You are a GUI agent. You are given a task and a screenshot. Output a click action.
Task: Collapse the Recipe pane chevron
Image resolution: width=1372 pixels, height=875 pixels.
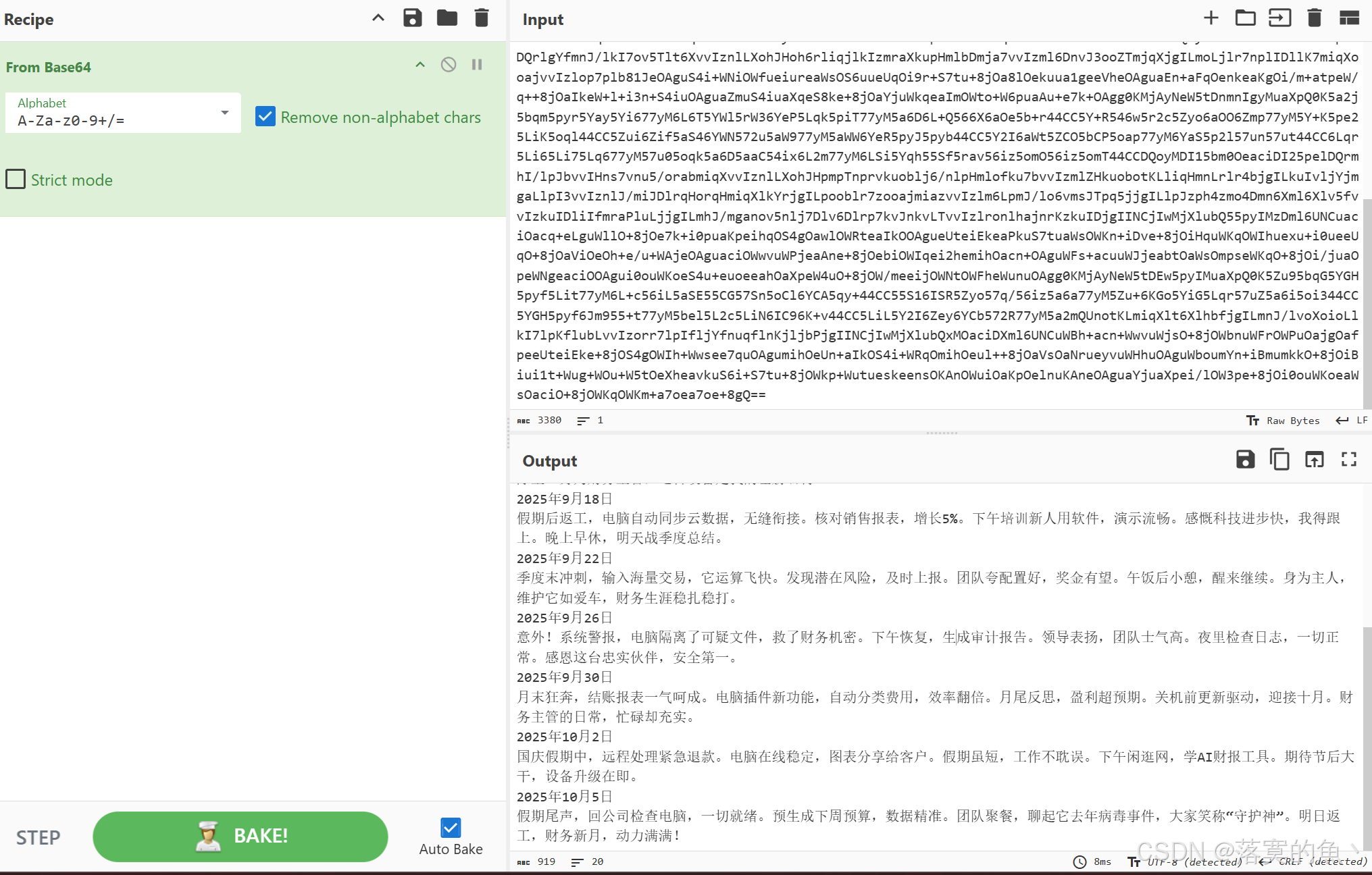(x=378, y=18)
